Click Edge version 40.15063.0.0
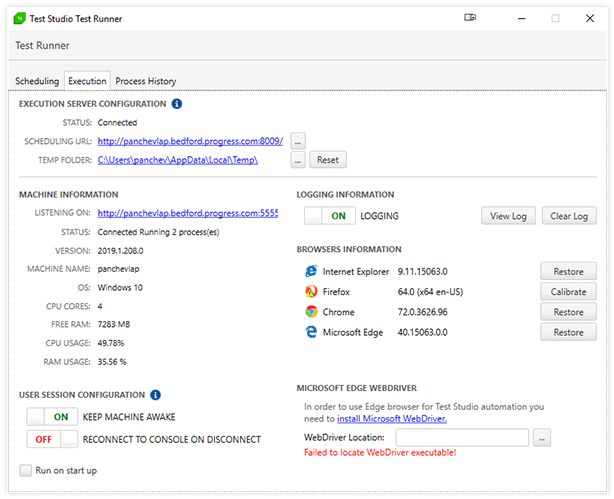This screenshot has height=499, width=614. pos(423,333)
